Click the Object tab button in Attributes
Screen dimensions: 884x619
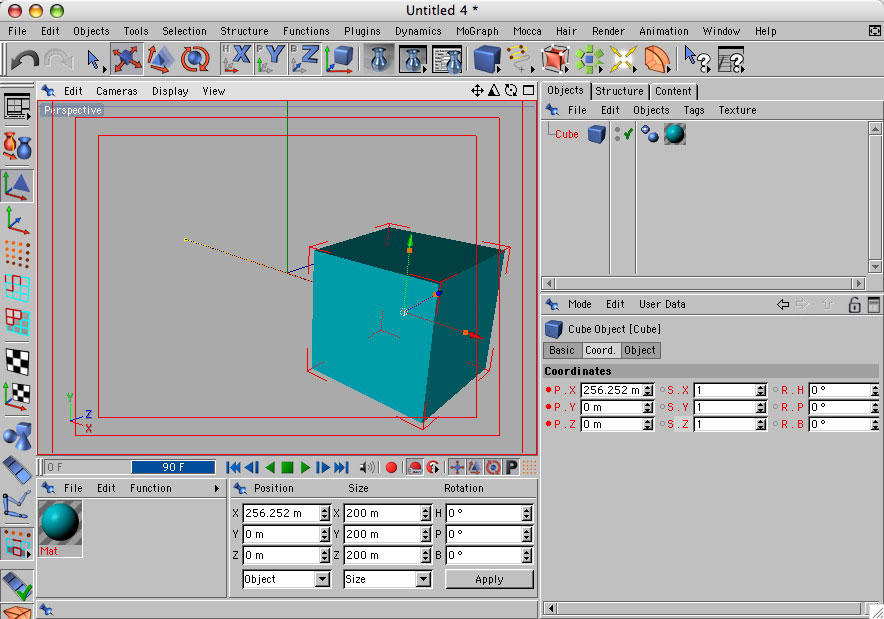[x=640, y=350]
